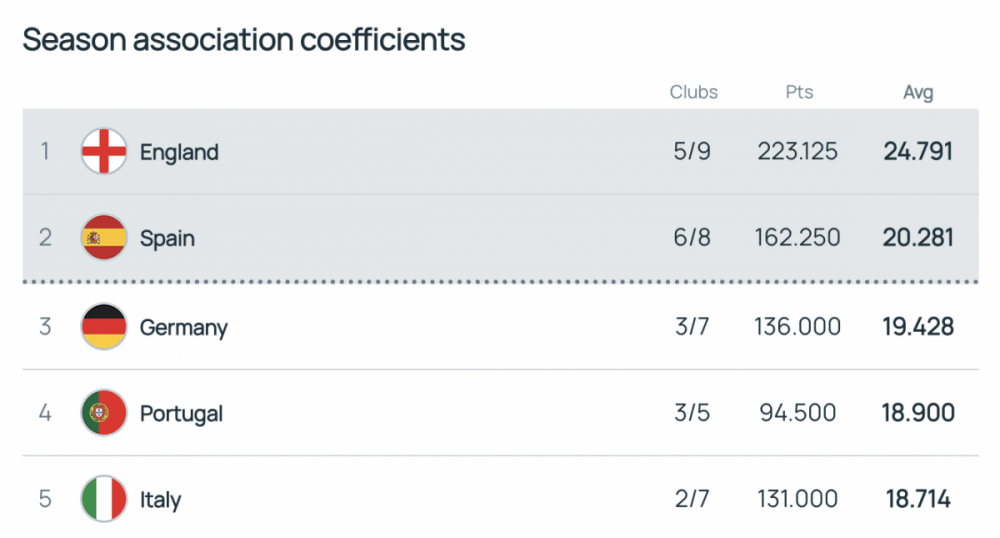Select the Germany country name
The width and height of the screenshot is (1000, 538).
(184, 327)
